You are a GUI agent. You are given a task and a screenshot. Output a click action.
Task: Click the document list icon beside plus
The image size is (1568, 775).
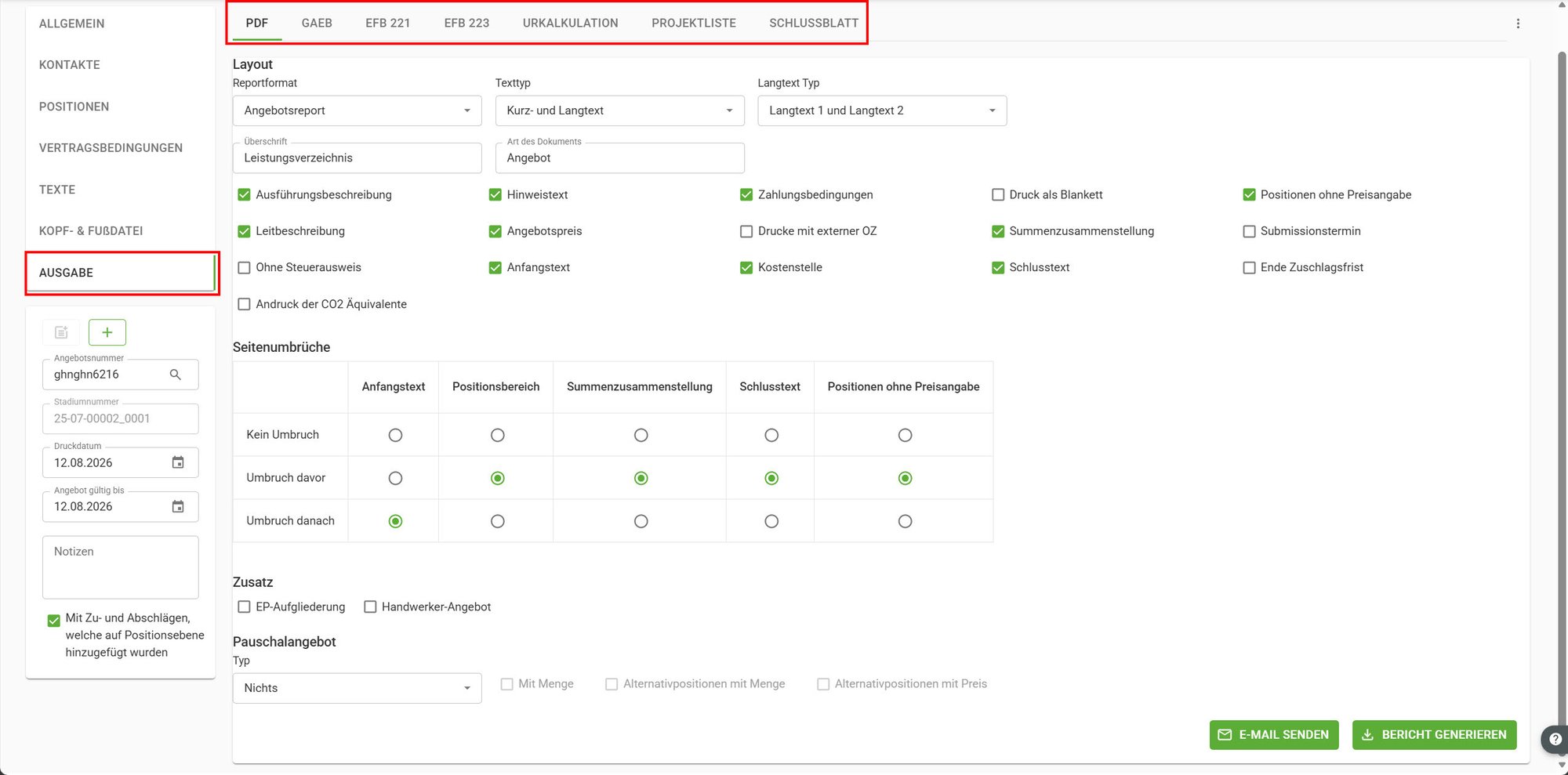61,332
